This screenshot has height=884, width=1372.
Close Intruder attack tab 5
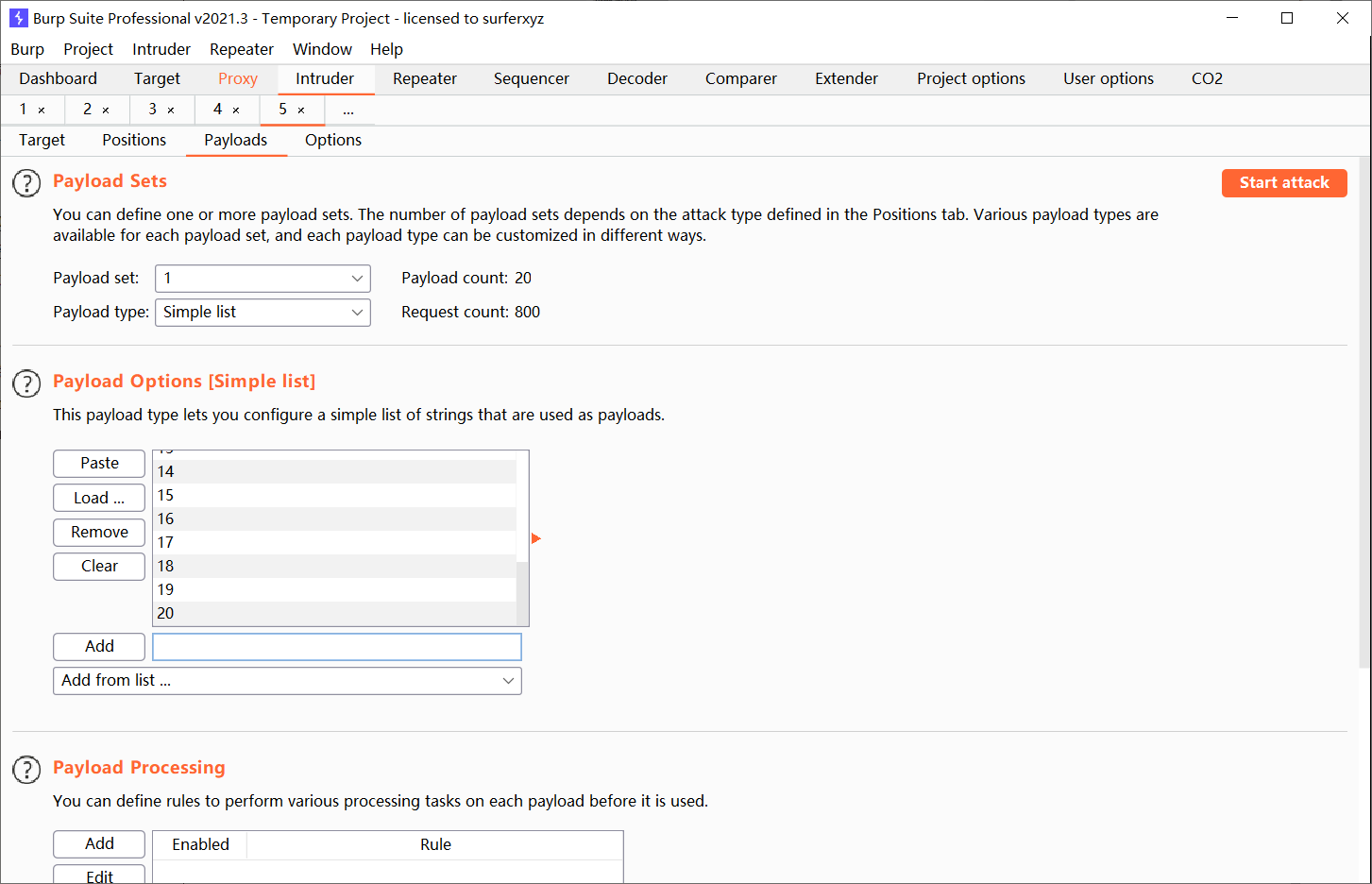[301, 110]
